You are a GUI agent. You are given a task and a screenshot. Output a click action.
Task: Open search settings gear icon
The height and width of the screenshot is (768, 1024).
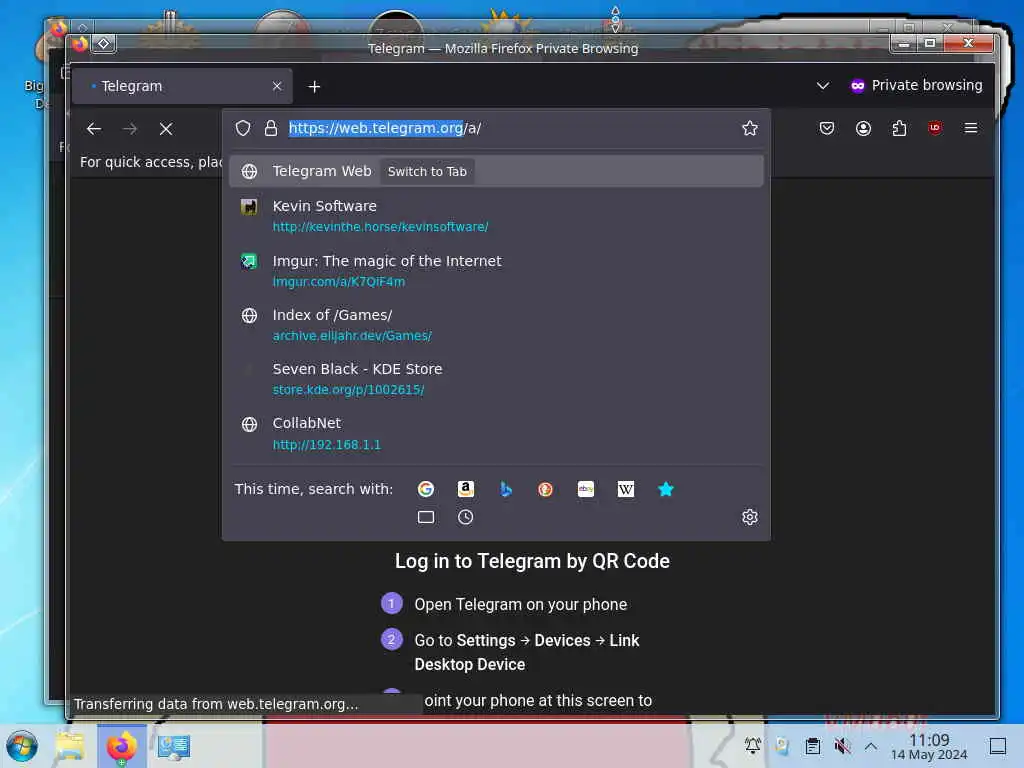[750, 517]
